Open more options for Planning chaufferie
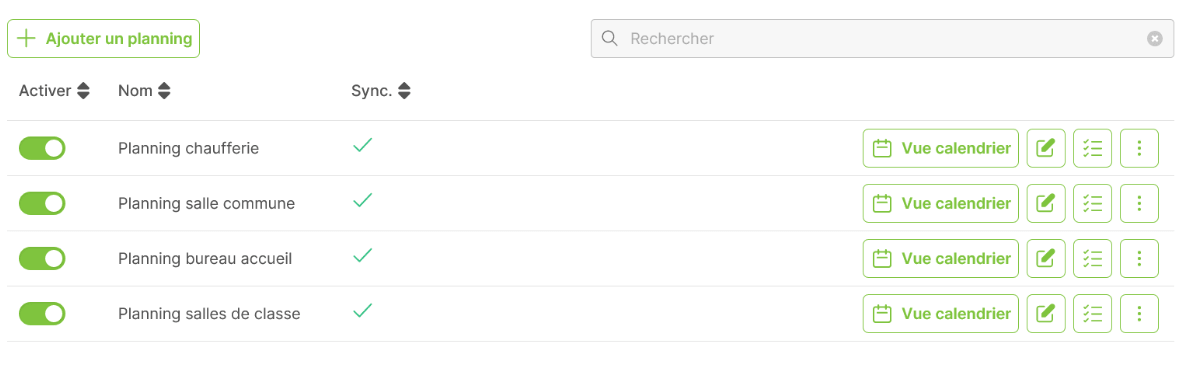The height and width of the screenshot is (370, 1190). tap(1139, 148)
